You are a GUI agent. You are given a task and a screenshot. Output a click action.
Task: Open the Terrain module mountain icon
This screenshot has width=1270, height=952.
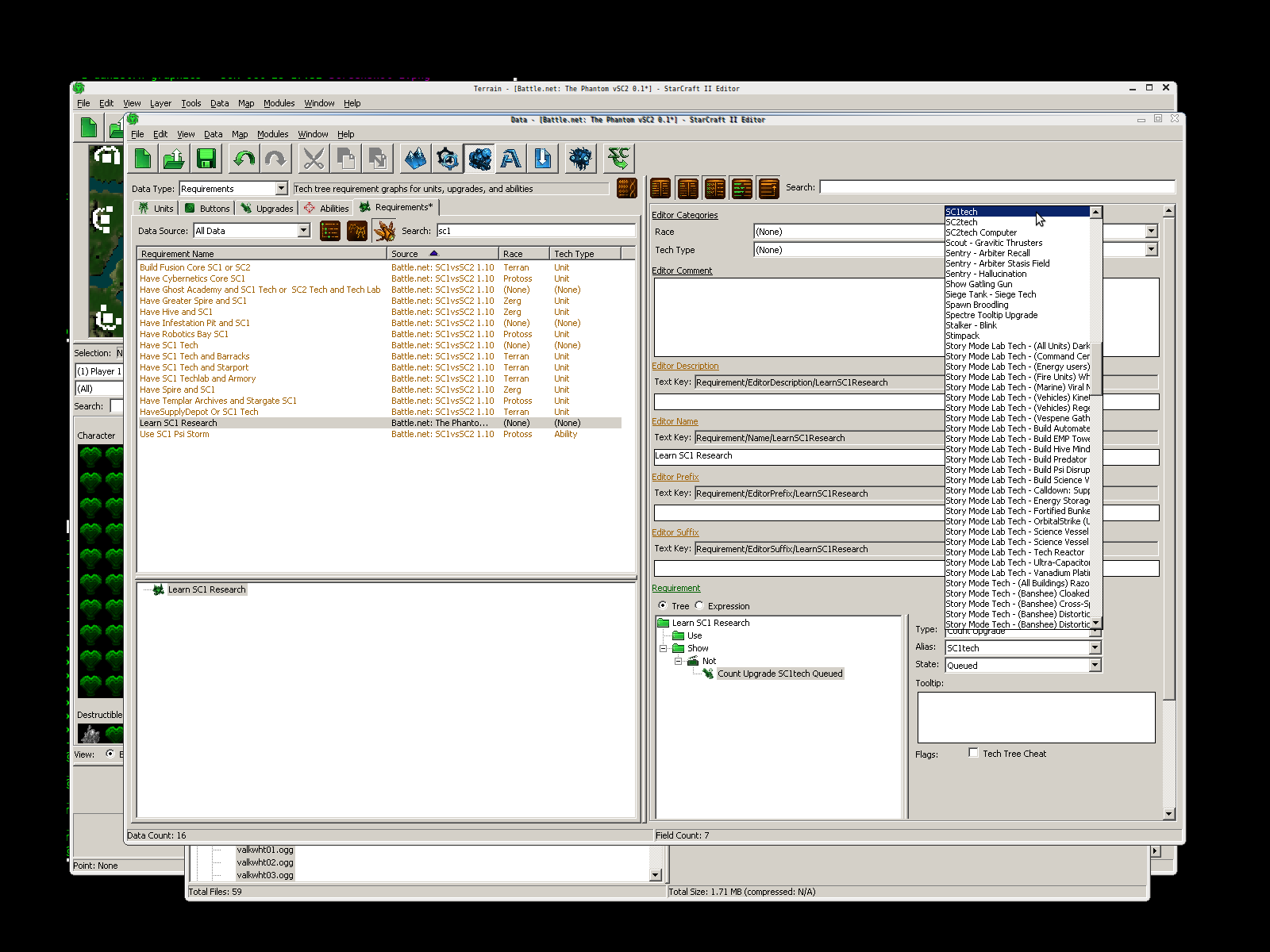click(x=415, y=159)
